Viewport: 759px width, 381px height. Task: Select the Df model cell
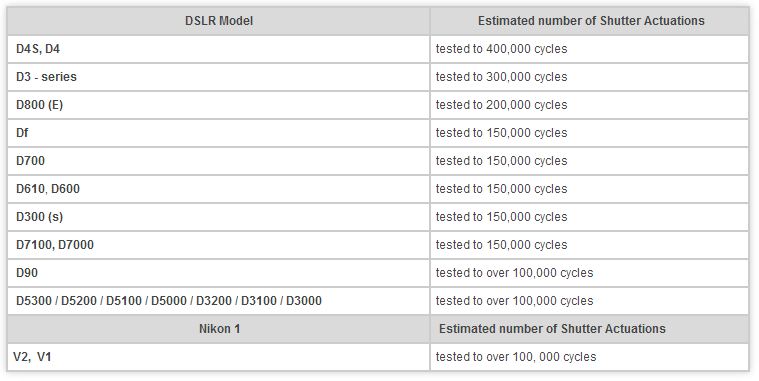coord(219,133)
